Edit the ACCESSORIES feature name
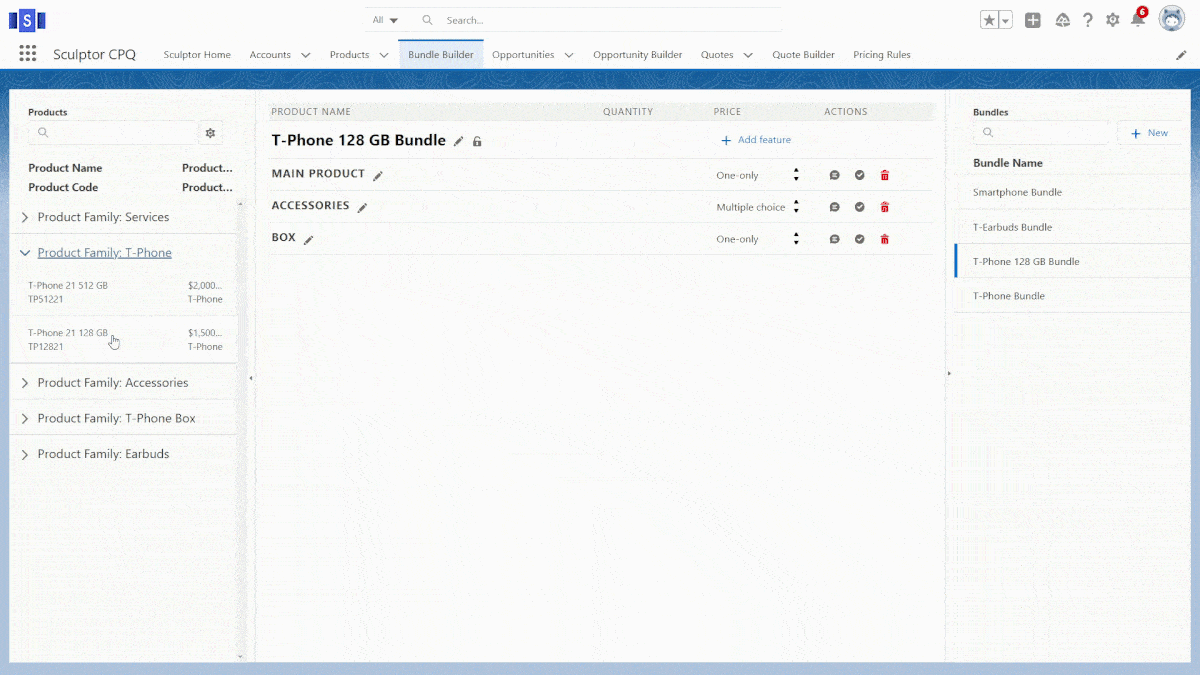1200x675 pixels. coord(362,208)
